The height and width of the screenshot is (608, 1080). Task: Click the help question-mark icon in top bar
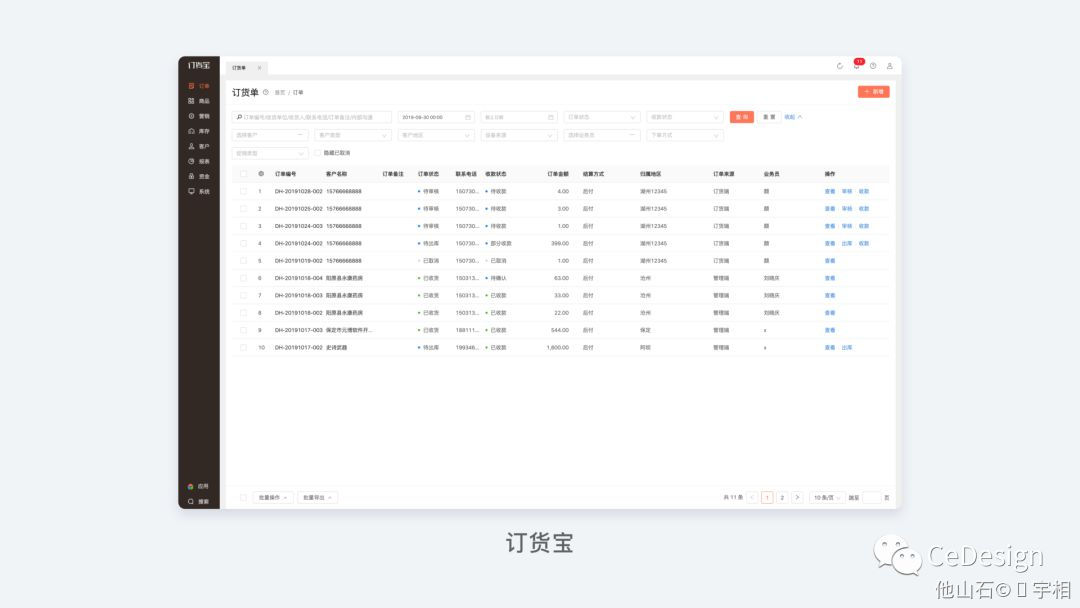click(x=873, y=66)
